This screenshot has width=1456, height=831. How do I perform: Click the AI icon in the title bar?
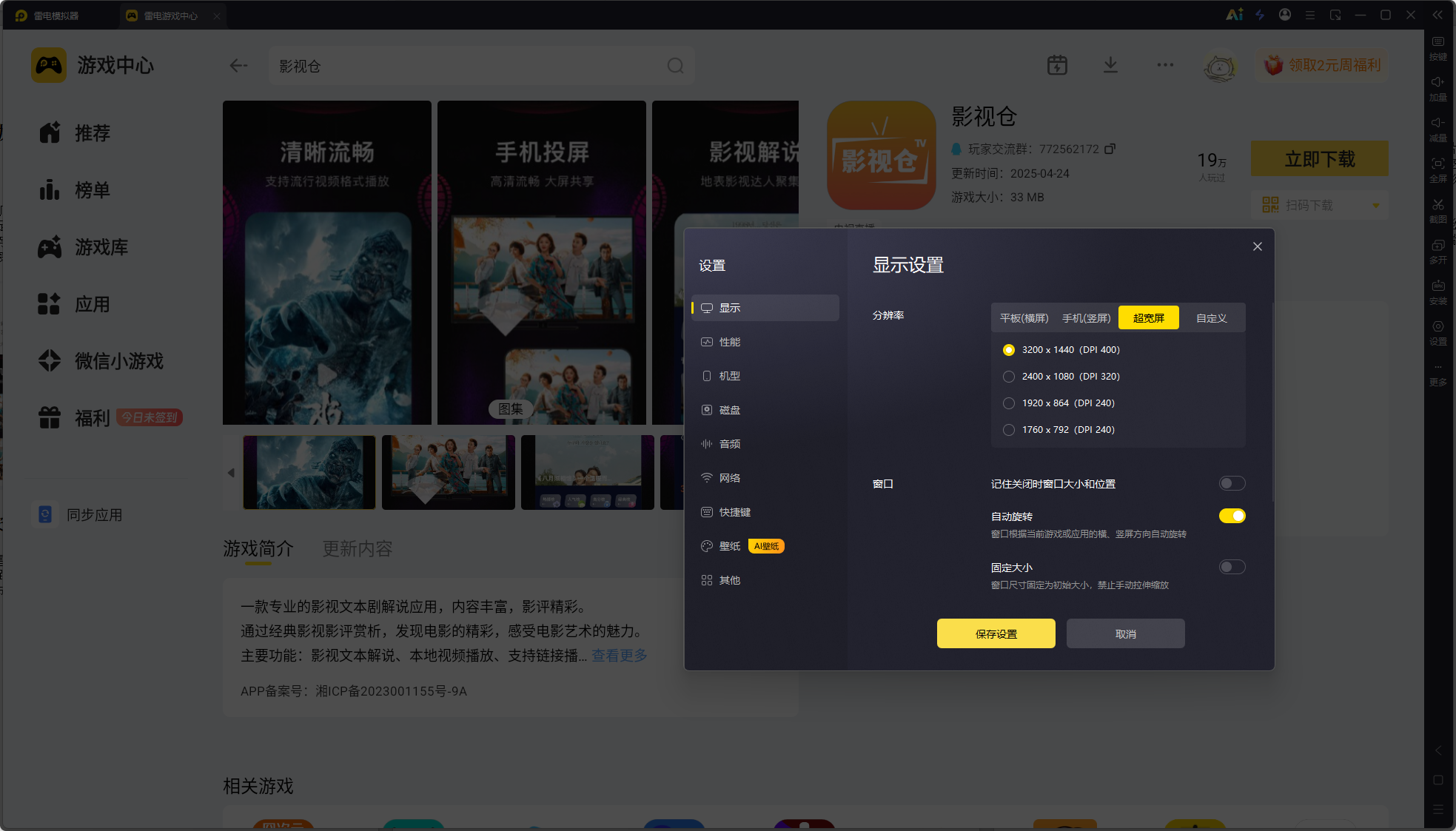(1234, 15)
